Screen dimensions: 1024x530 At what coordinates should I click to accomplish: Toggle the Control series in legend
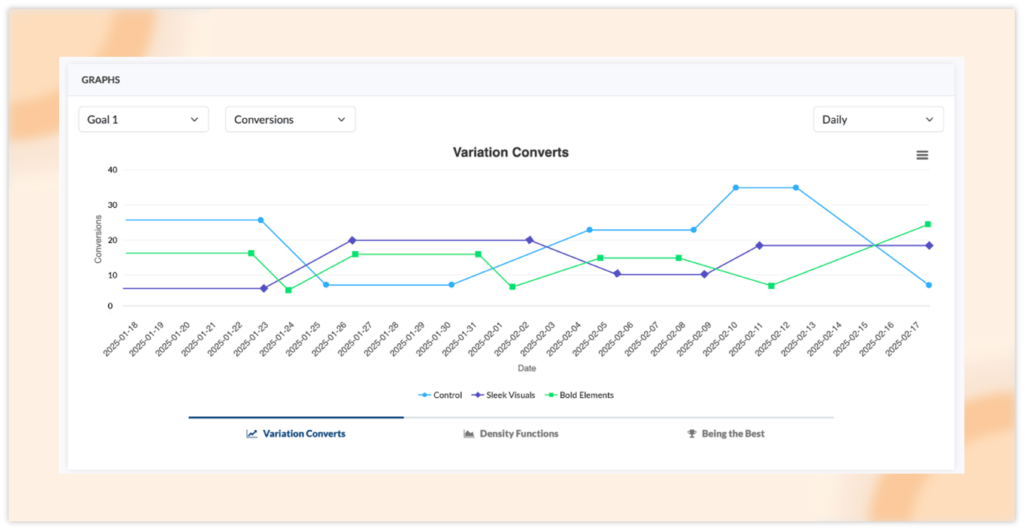tap(441, 395)
